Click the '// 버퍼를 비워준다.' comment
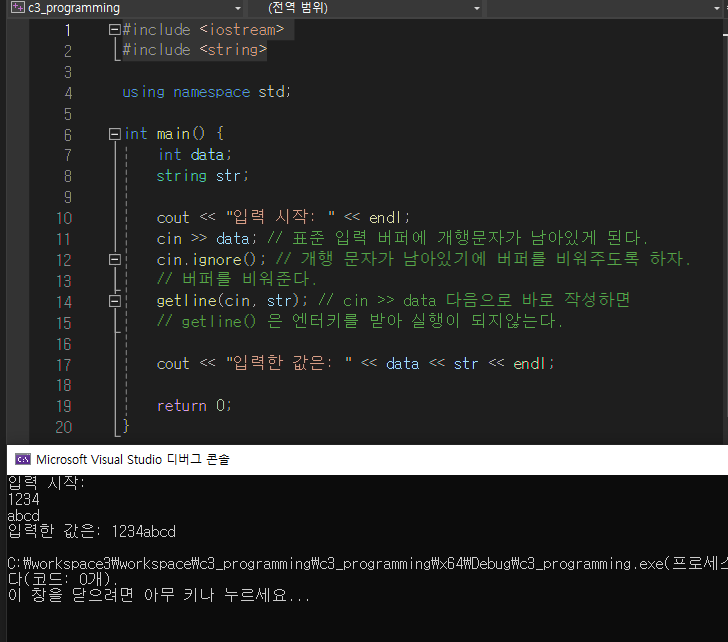 pyautogui.click(x=237, y=279)
